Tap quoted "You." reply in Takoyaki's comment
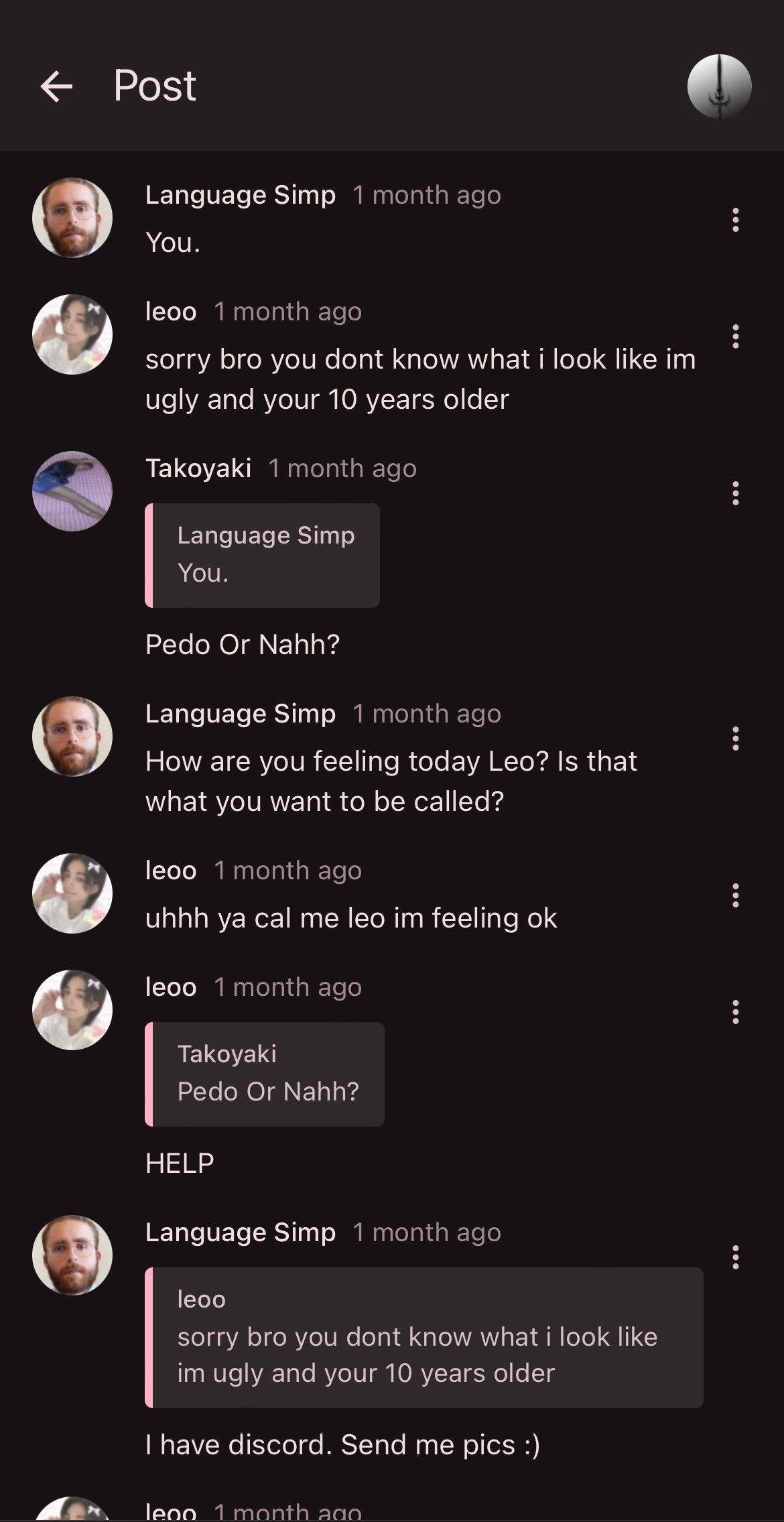784x1522 pixels. (262, 555)
